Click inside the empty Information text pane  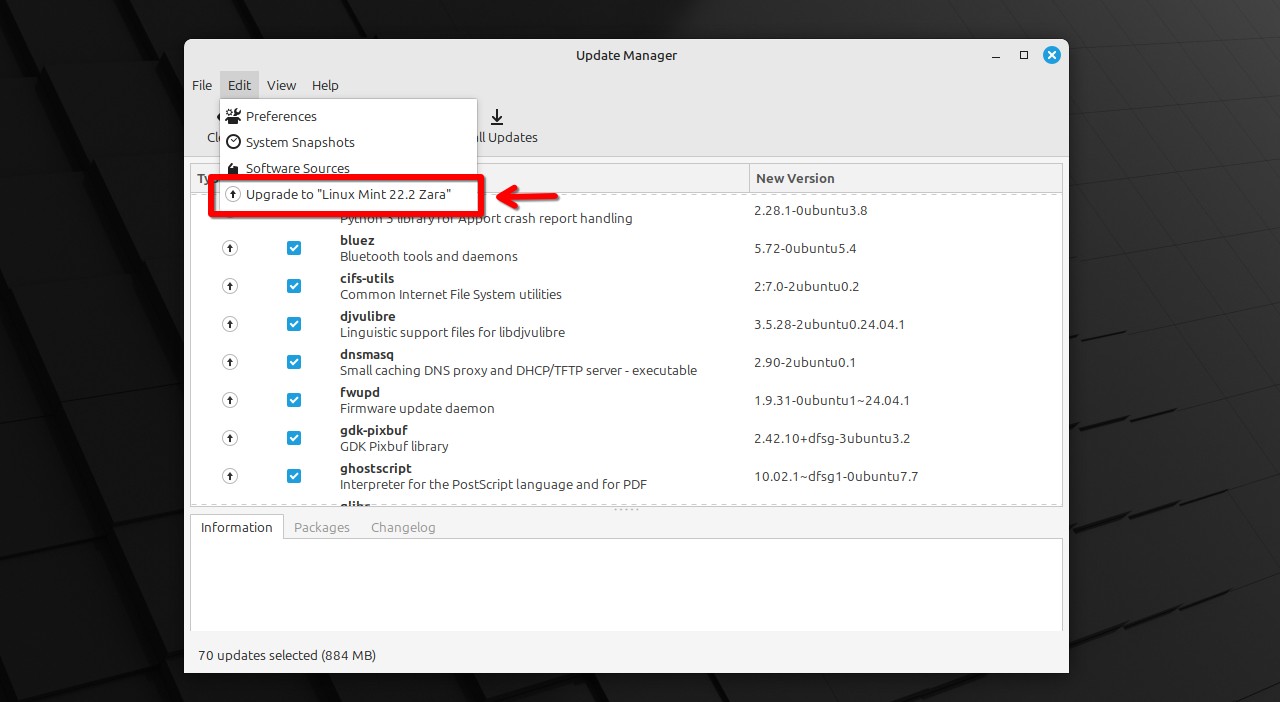pyautogui.click(x=626, y=585)
